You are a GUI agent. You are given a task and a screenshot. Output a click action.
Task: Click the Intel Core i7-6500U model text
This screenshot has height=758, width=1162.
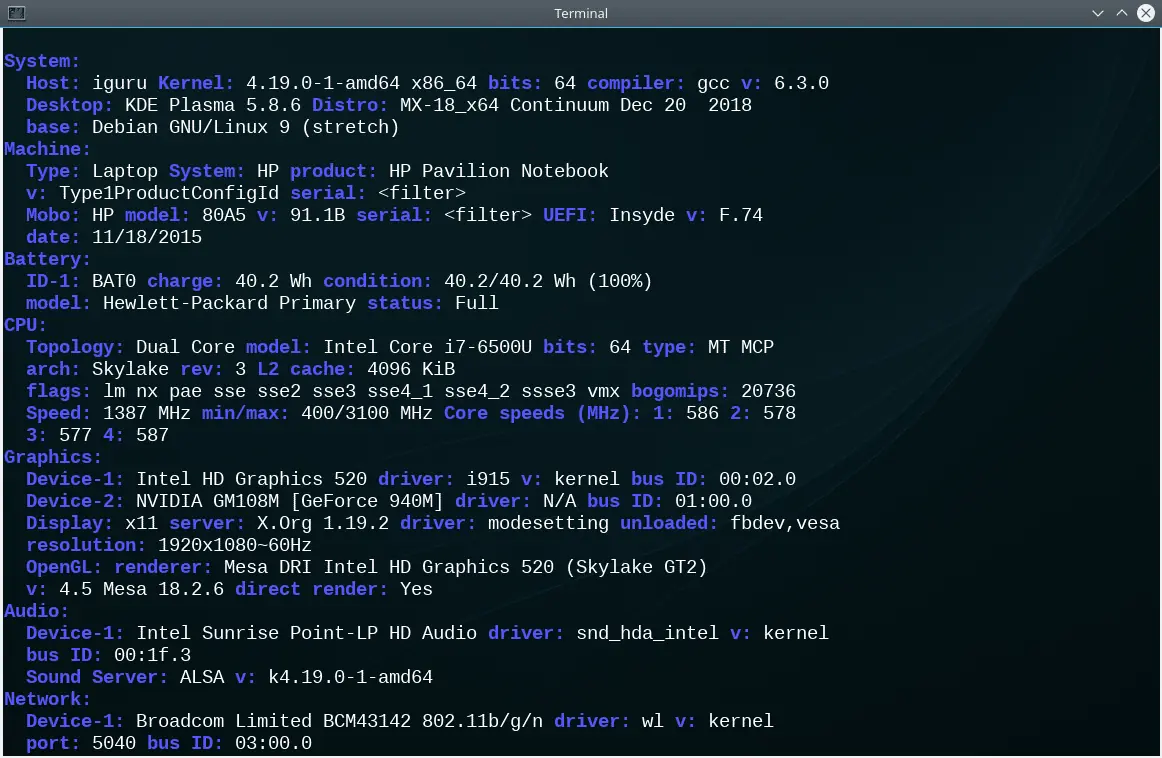(427, 348)
